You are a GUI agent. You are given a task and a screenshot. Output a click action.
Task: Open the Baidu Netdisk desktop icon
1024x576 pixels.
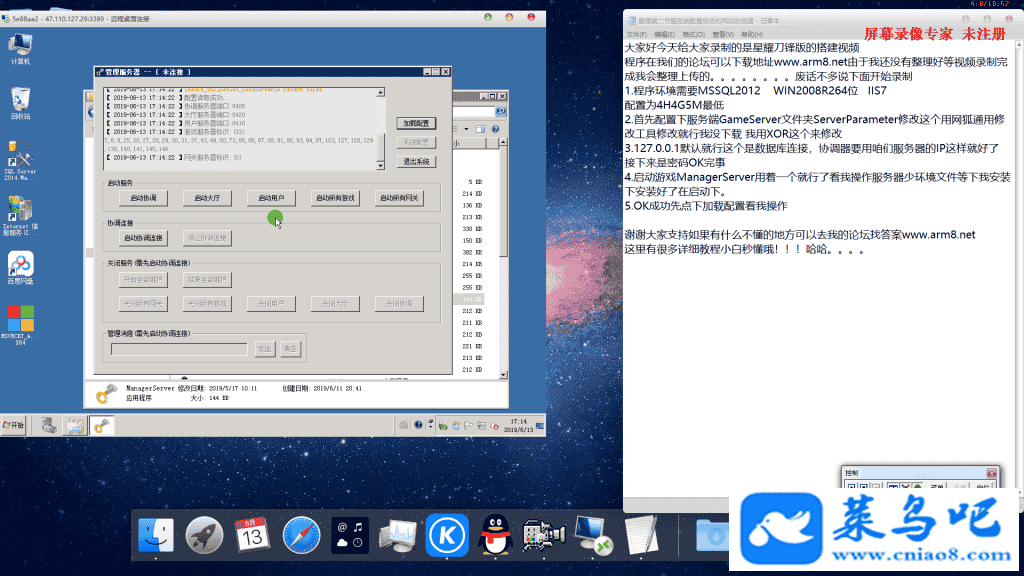pos(20,266)
